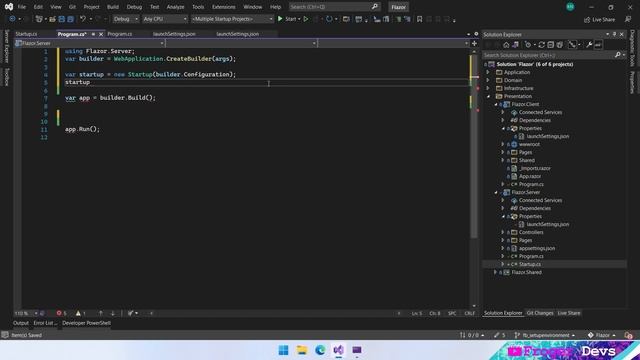Open the 110 % zoom level dropdown
The image size is (640, 360).
(25, 313)
